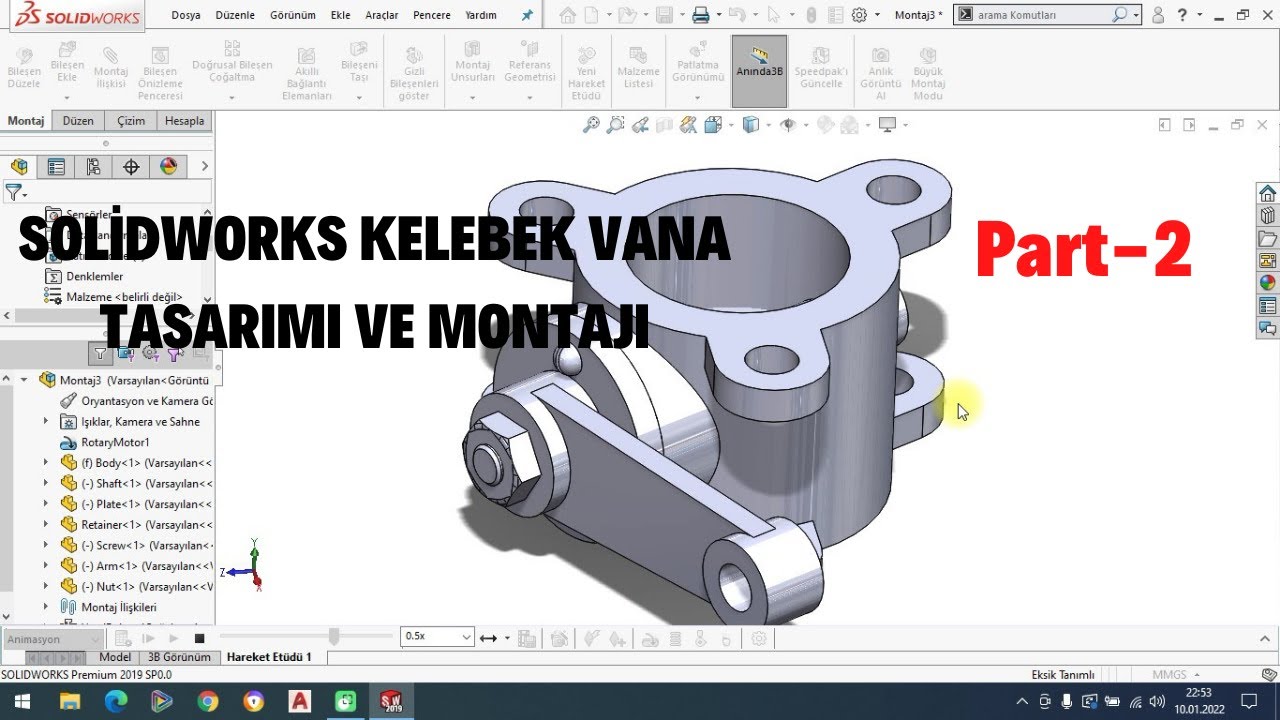The image size is (1280, 720).
Task: Click the user login profile icon
Action: point(1158,15)
